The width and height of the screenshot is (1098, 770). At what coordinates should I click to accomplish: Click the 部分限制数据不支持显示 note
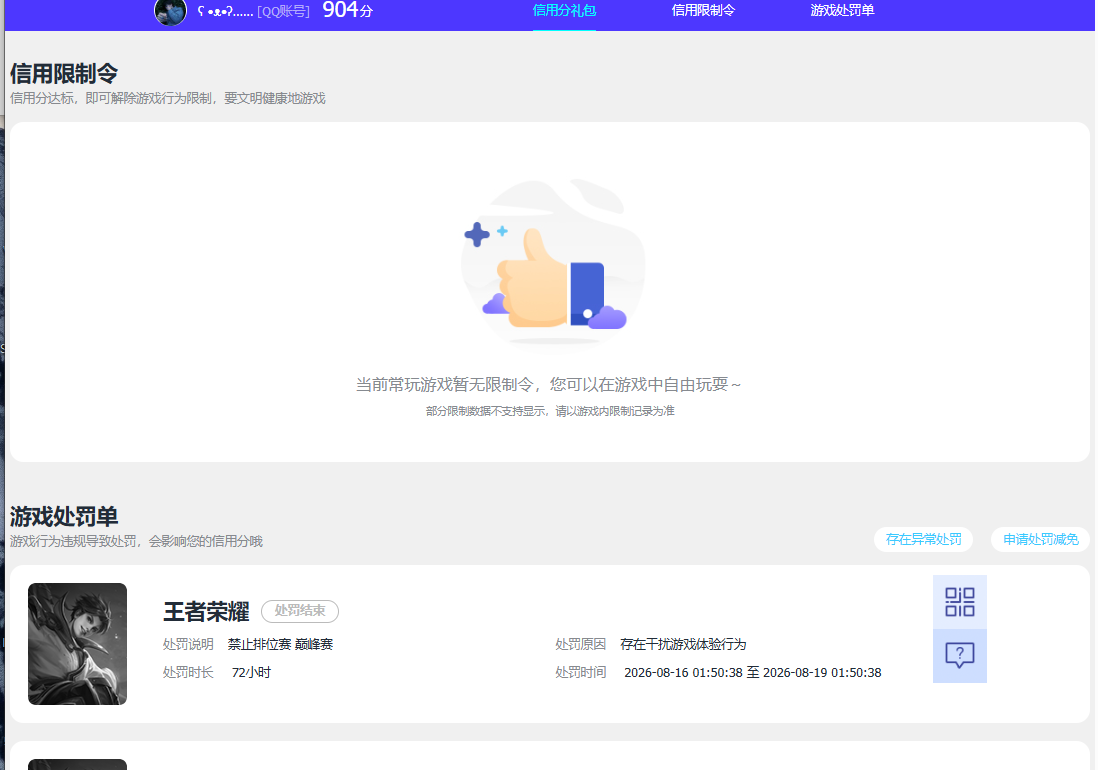point(550,411)
